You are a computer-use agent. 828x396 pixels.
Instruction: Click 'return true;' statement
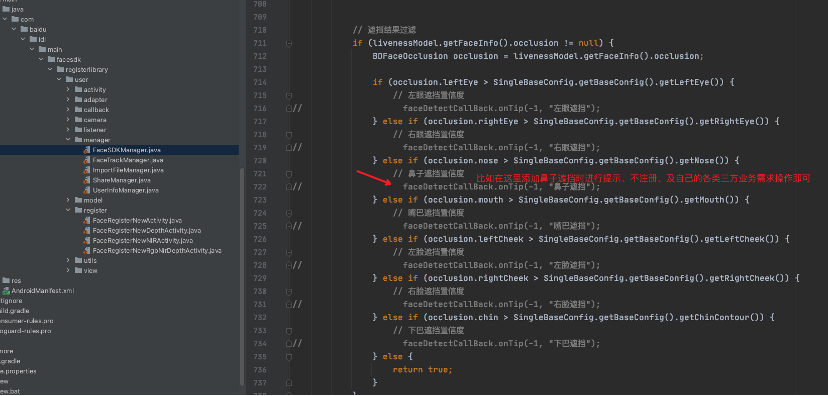(422, 370)
